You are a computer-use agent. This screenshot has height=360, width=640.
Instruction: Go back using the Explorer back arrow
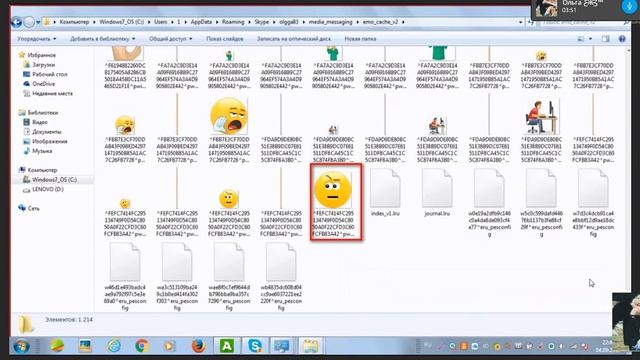click(17, 22)
